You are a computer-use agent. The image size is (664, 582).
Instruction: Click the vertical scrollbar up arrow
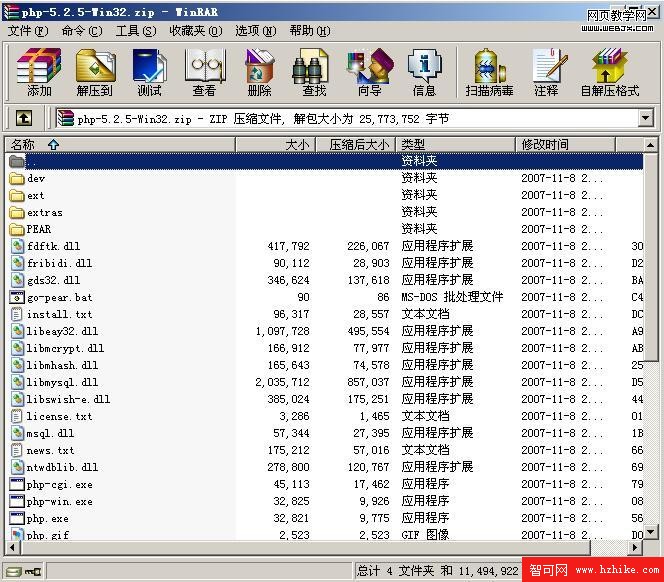651,145
